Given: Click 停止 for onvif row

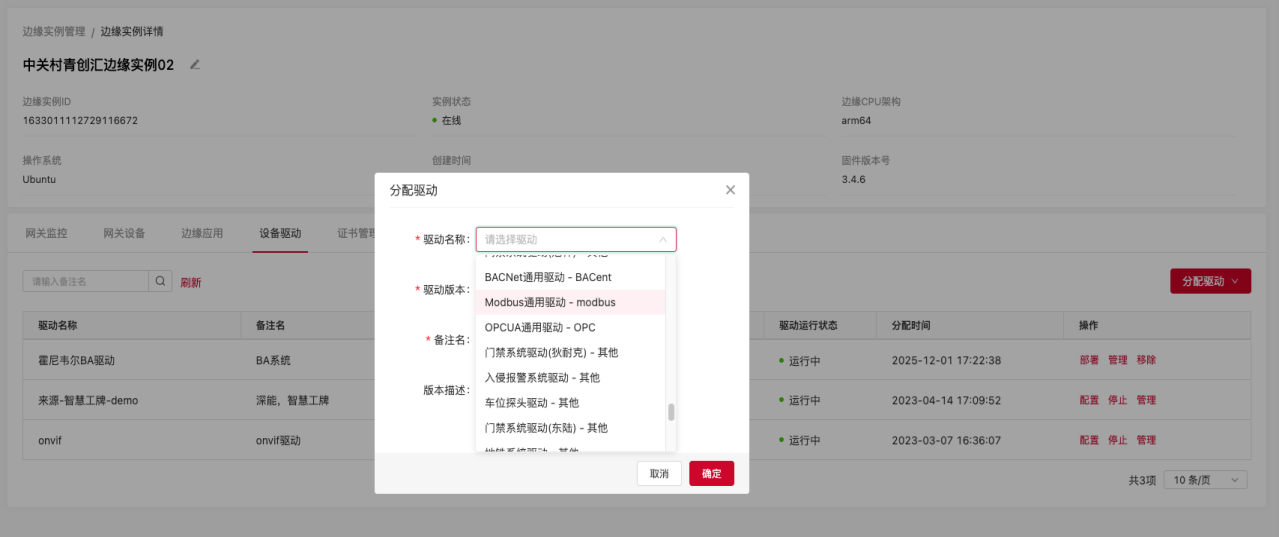Looking at the screenshot, I should coord(1117,440).
